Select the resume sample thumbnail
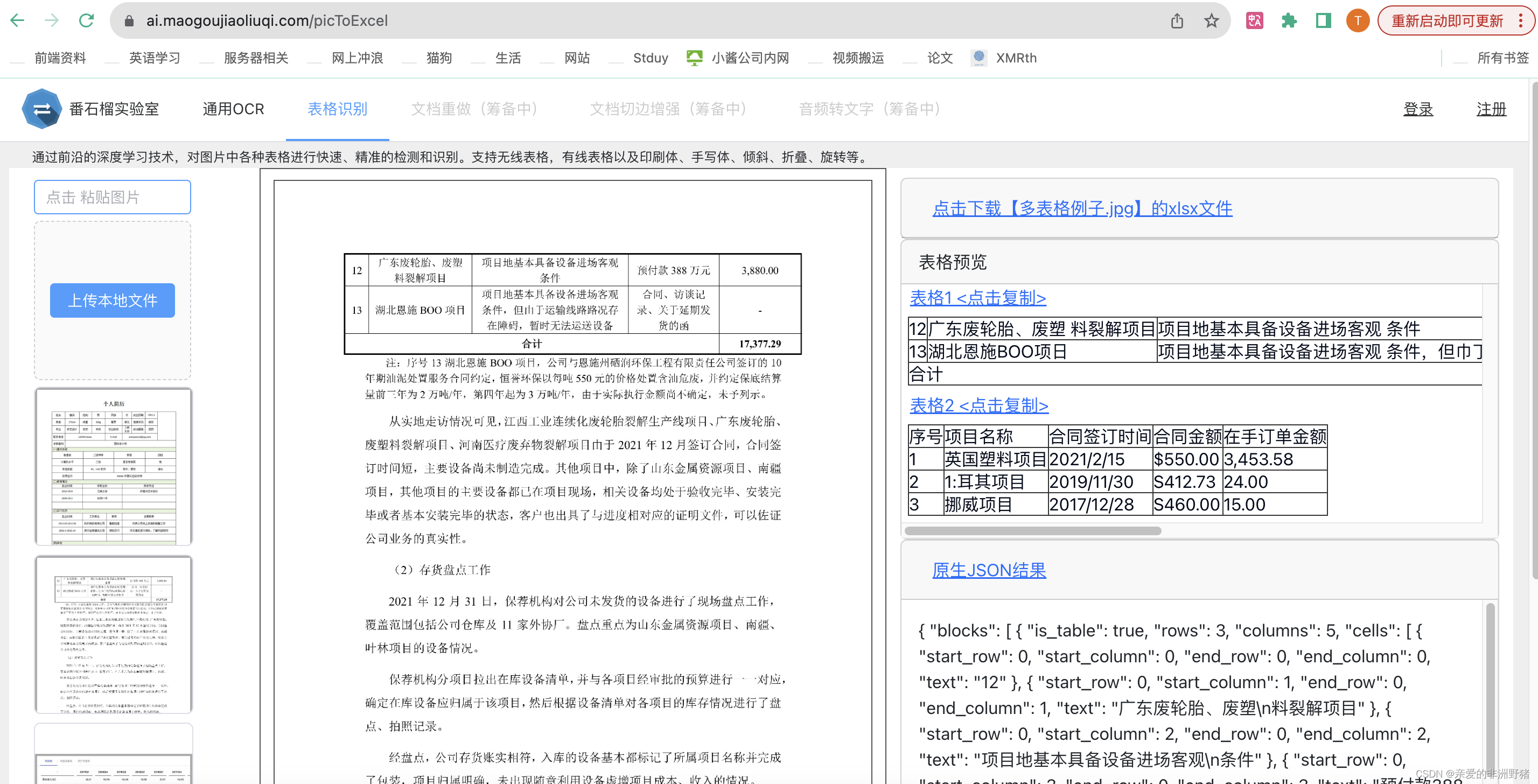The image size is (1538, 784). pyautogui.click(x=114, y=466)
